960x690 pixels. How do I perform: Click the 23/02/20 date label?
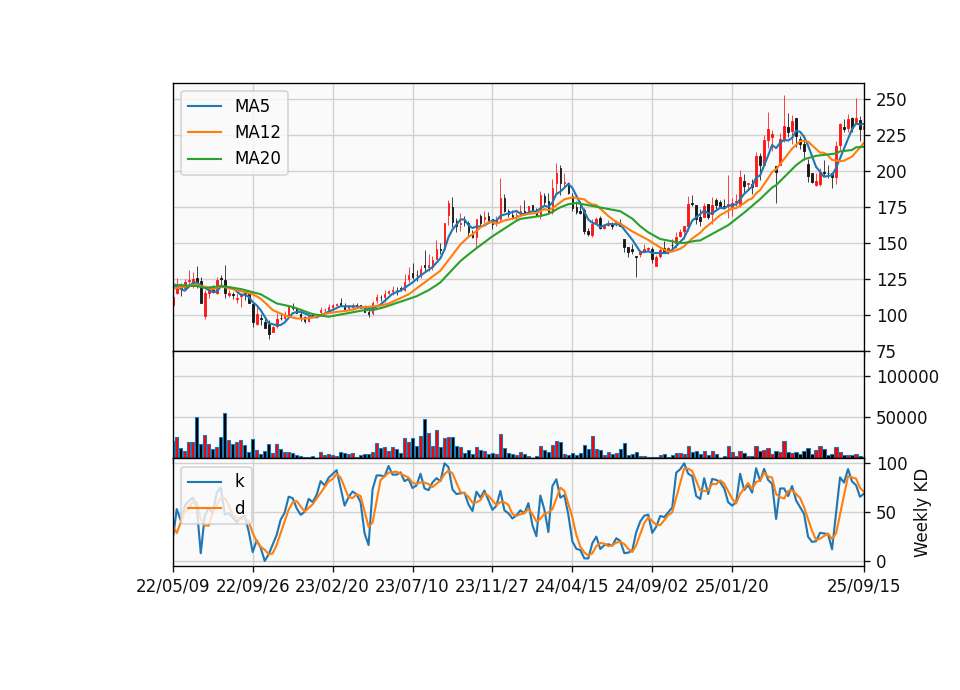click(332, 586)
